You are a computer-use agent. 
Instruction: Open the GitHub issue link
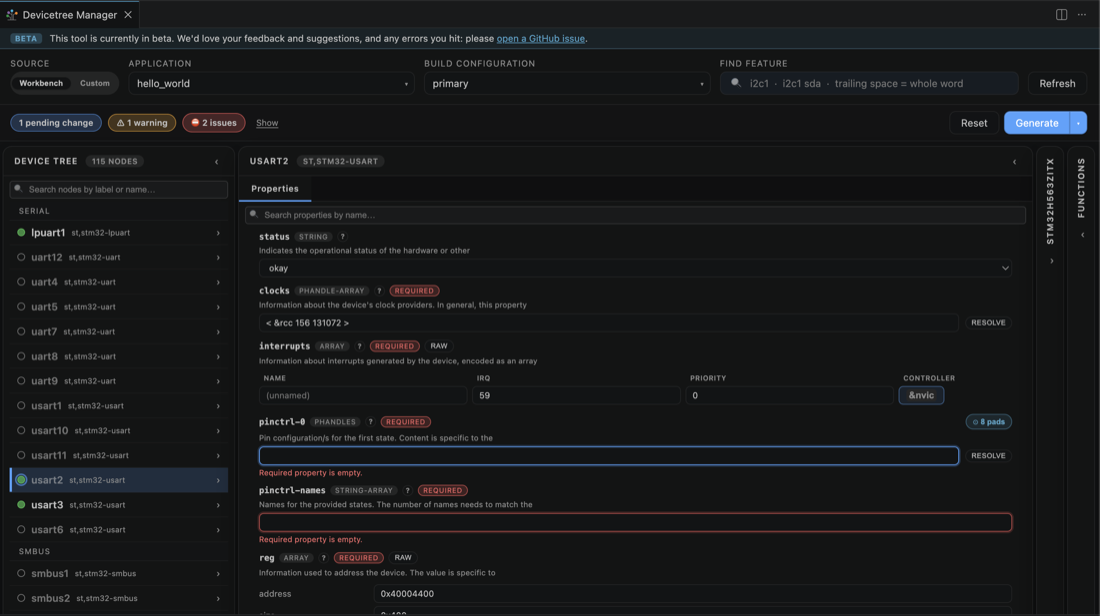point(540,39)
